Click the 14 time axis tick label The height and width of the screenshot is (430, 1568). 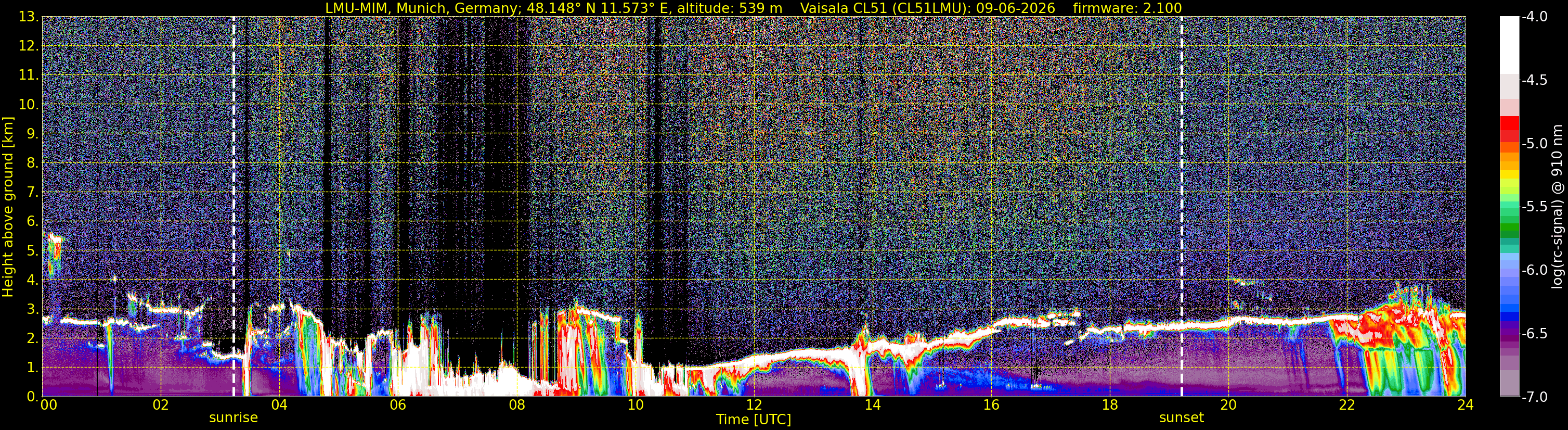[x=872, y=404]
